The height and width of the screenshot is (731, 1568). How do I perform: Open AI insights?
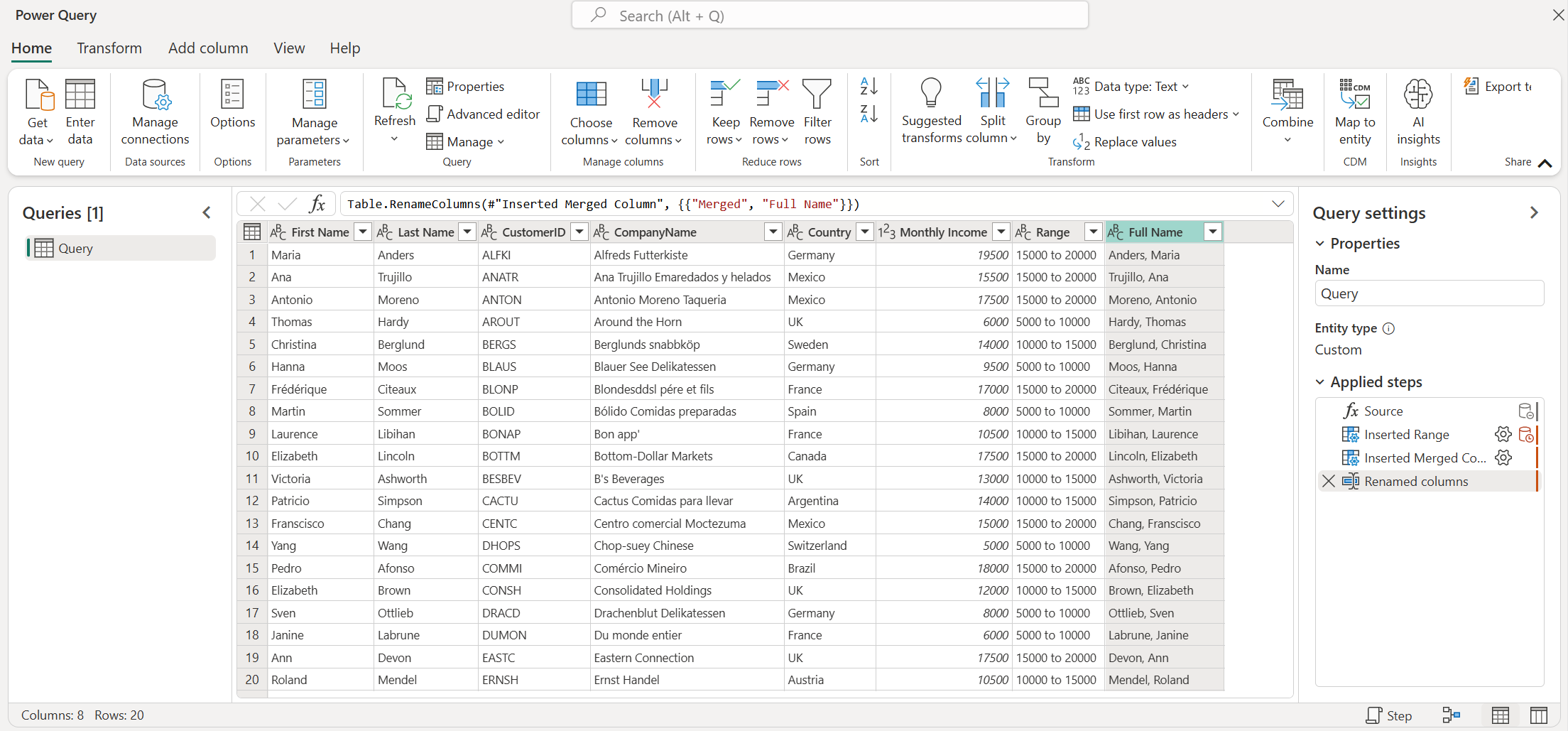tap(1417, 112)
